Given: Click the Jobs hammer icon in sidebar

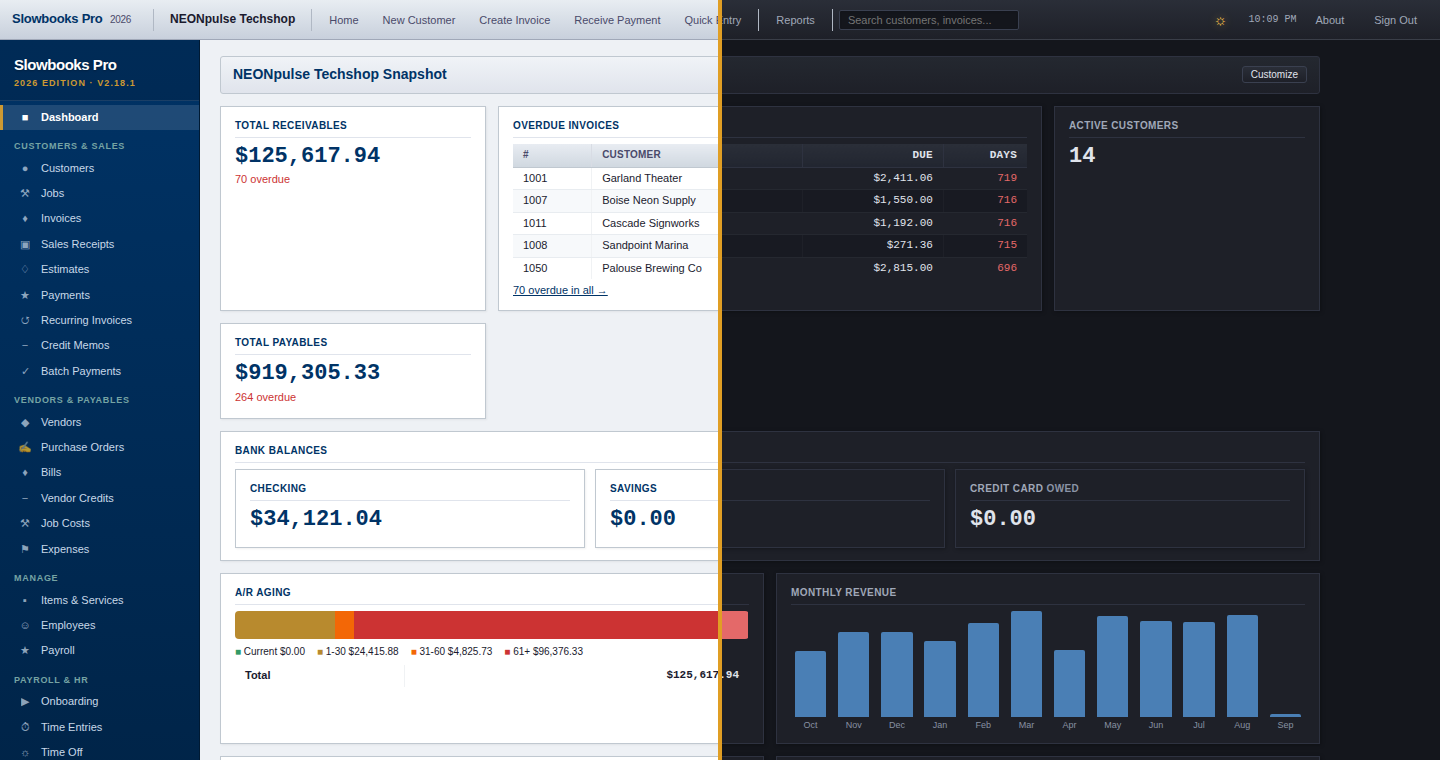Looking at the screenshot, I should click(x=25, y=193).
